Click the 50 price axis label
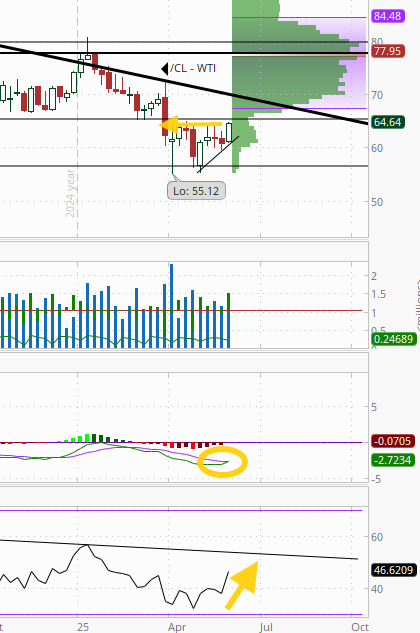 [377, 202]
